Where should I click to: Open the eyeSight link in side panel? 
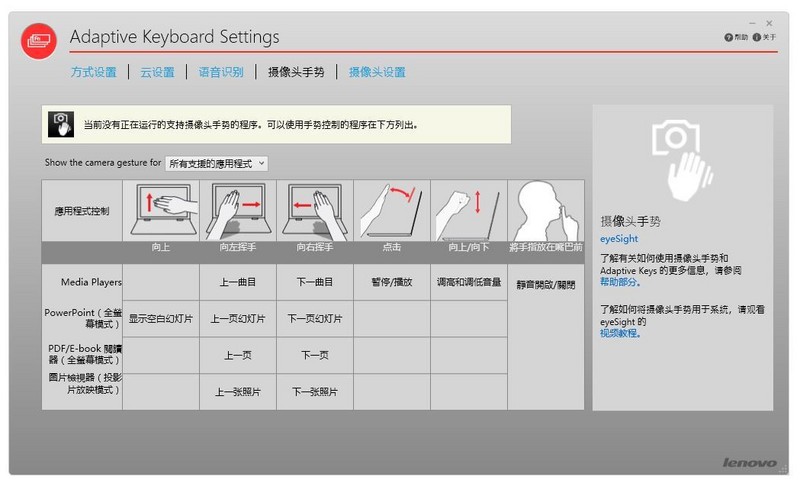pos(618,240)
